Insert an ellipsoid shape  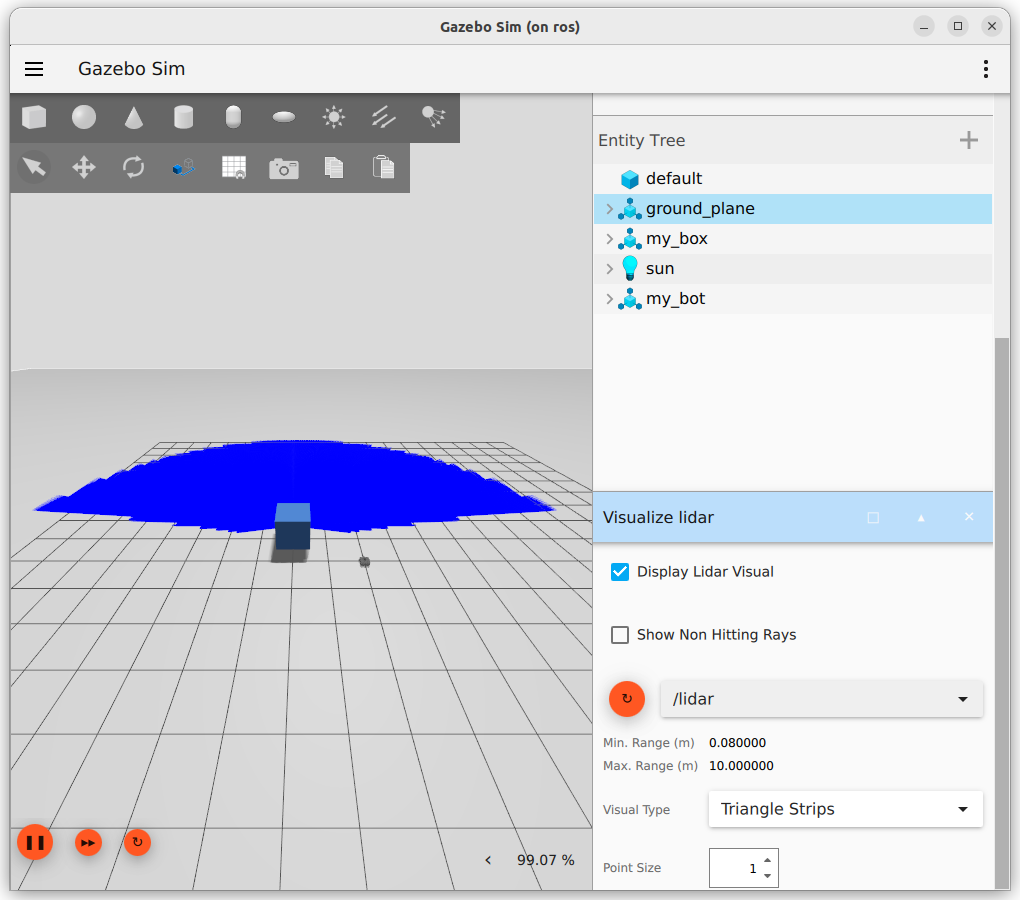(284, 118)
